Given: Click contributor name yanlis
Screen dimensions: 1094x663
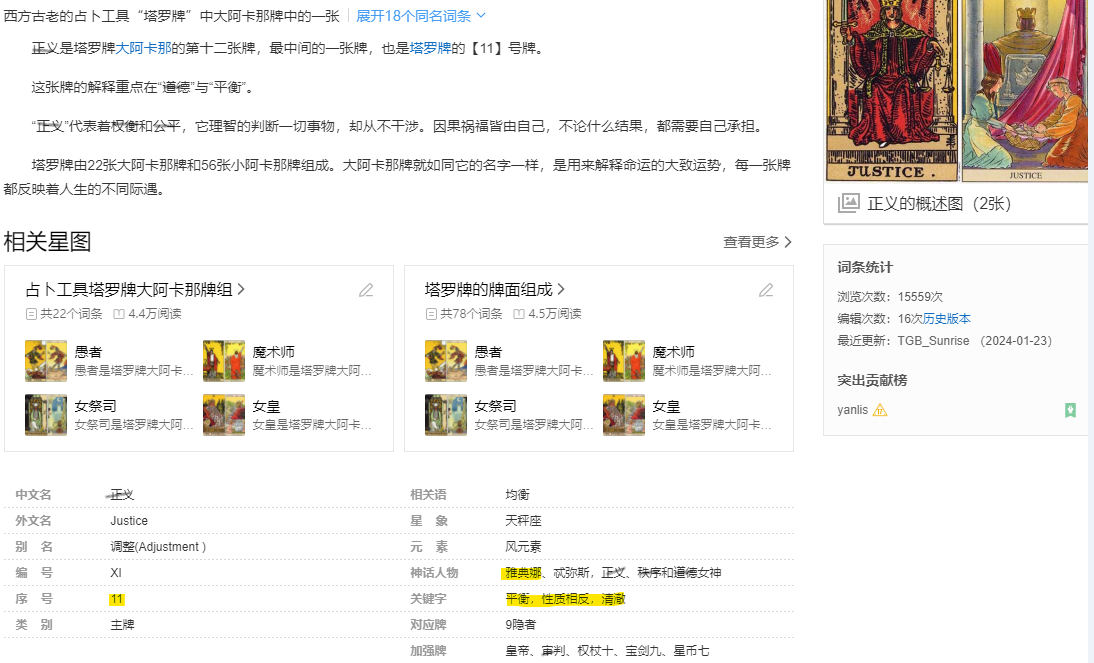Looking at the screenshot, I should point(853,410).
